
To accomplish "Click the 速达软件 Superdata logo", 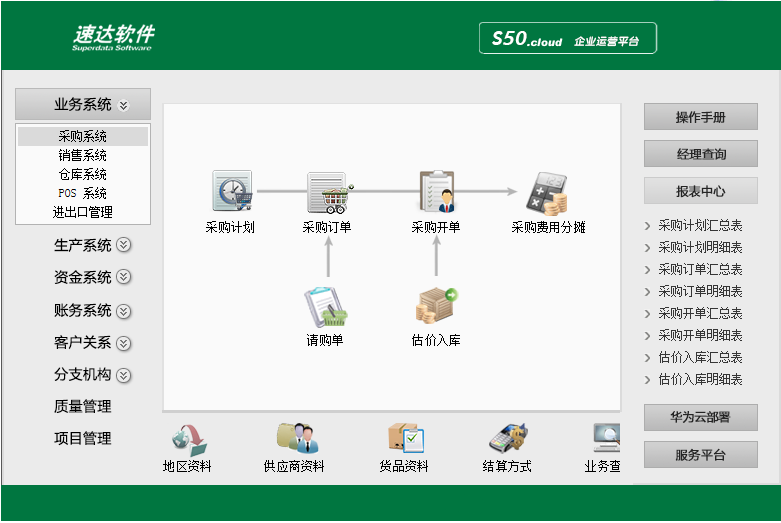I will (x=113, y=37).
